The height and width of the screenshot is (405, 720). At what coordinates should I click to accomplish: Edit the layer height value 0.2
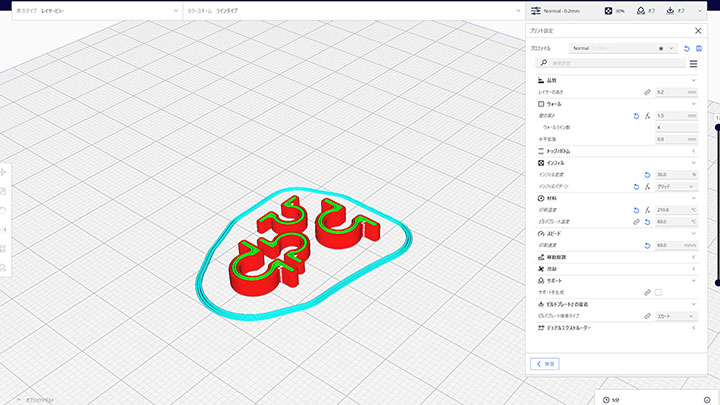676,92
